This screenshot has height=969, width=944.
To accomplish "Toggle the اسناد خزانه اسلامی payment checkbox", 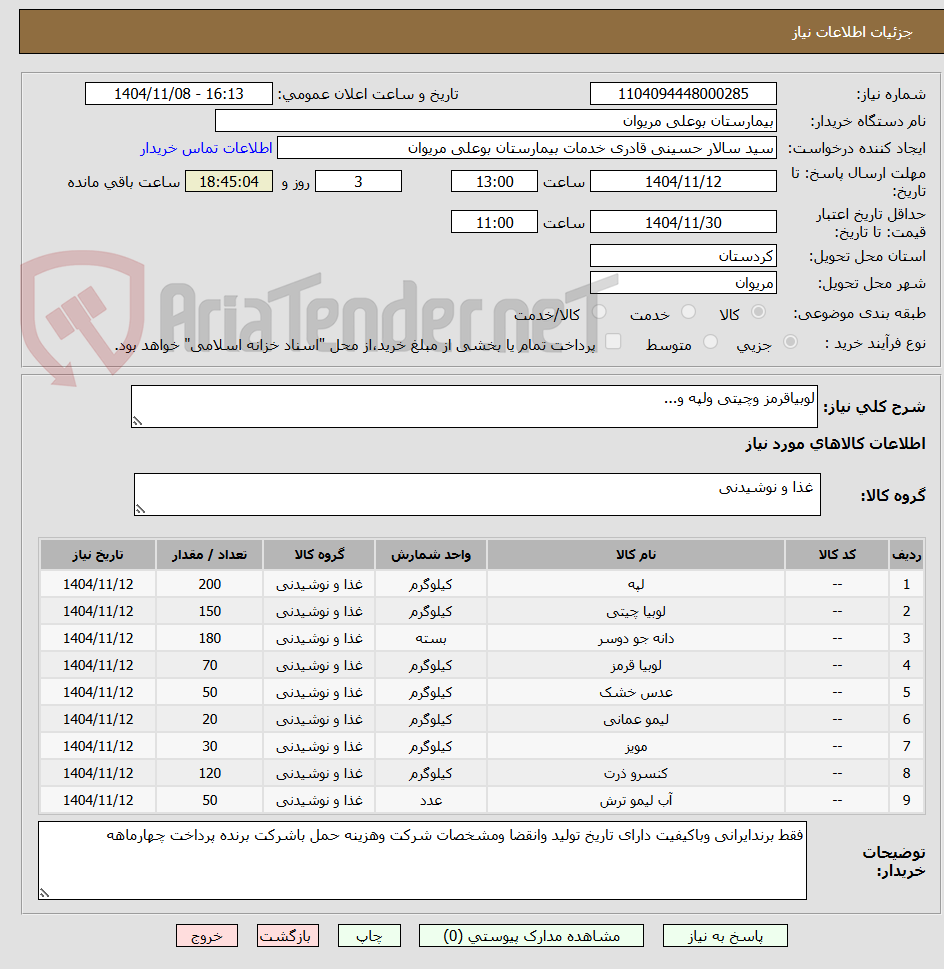I will pos(613,342).
